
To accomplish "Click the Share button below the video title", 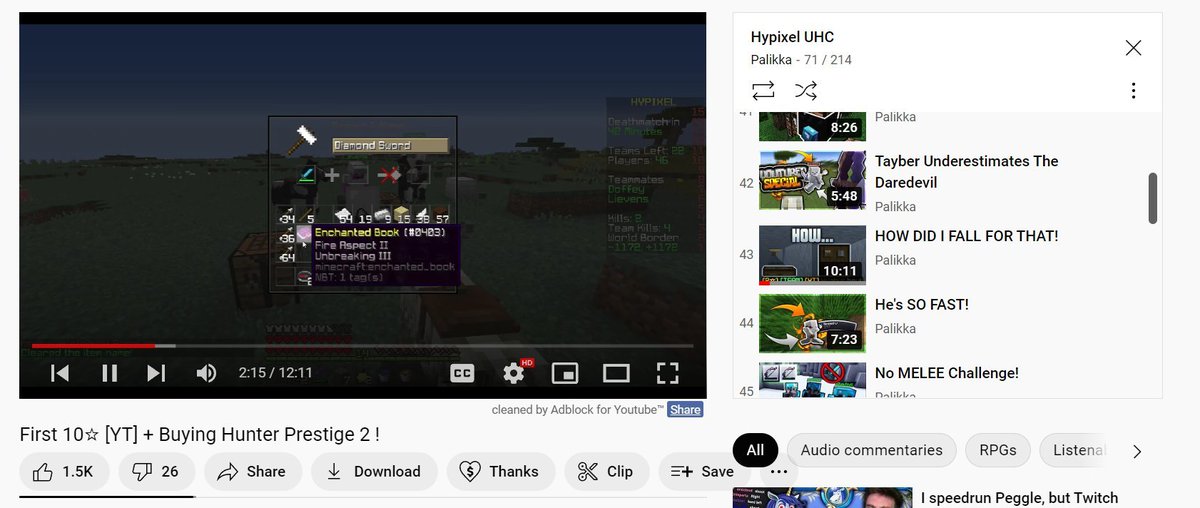I will pyautogui.click(x=251, y=472).
